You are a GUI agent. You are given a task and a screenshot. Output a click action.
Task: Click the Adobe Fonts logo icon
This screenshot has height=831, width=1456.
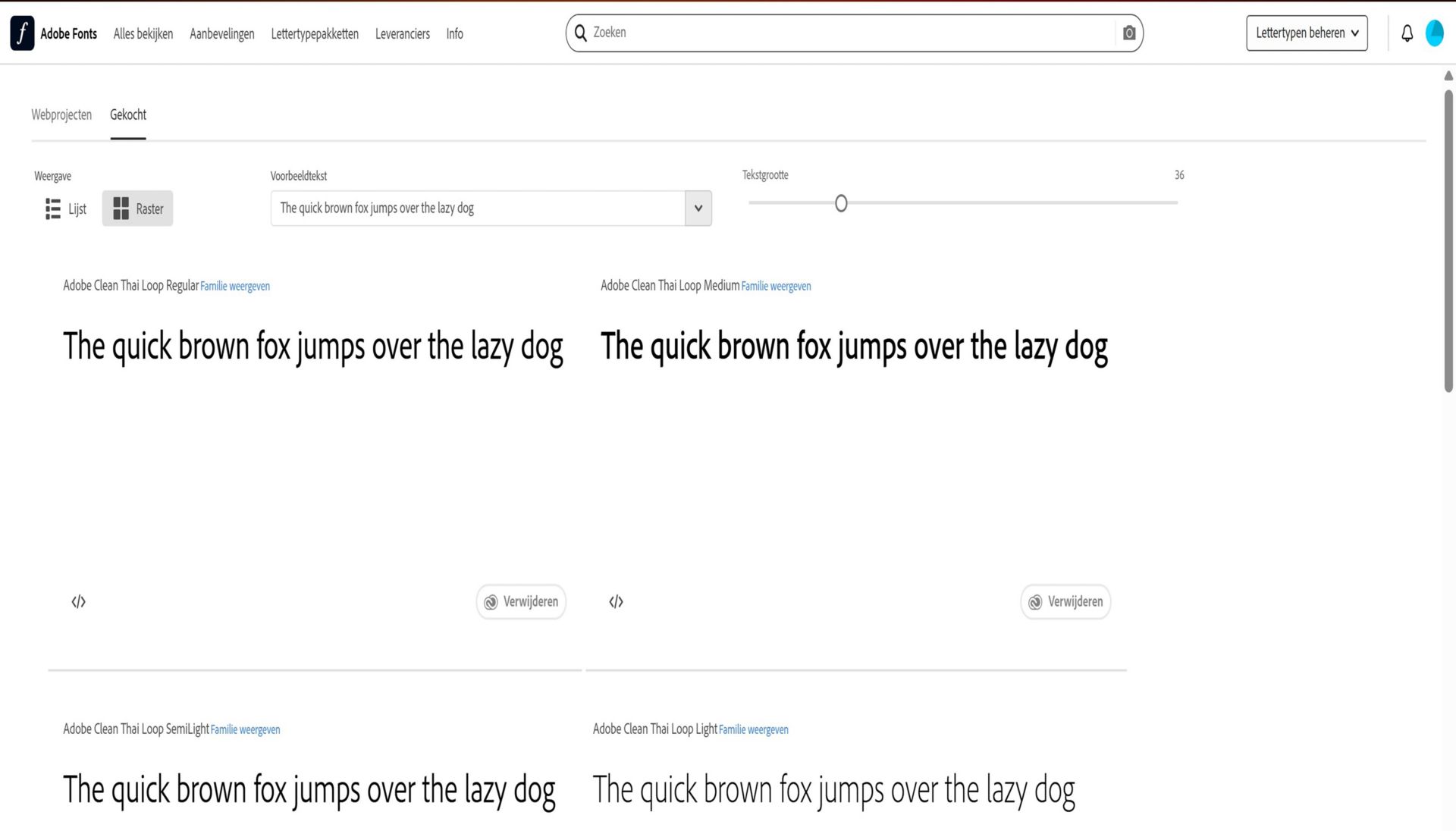click(x=22, y=33)
